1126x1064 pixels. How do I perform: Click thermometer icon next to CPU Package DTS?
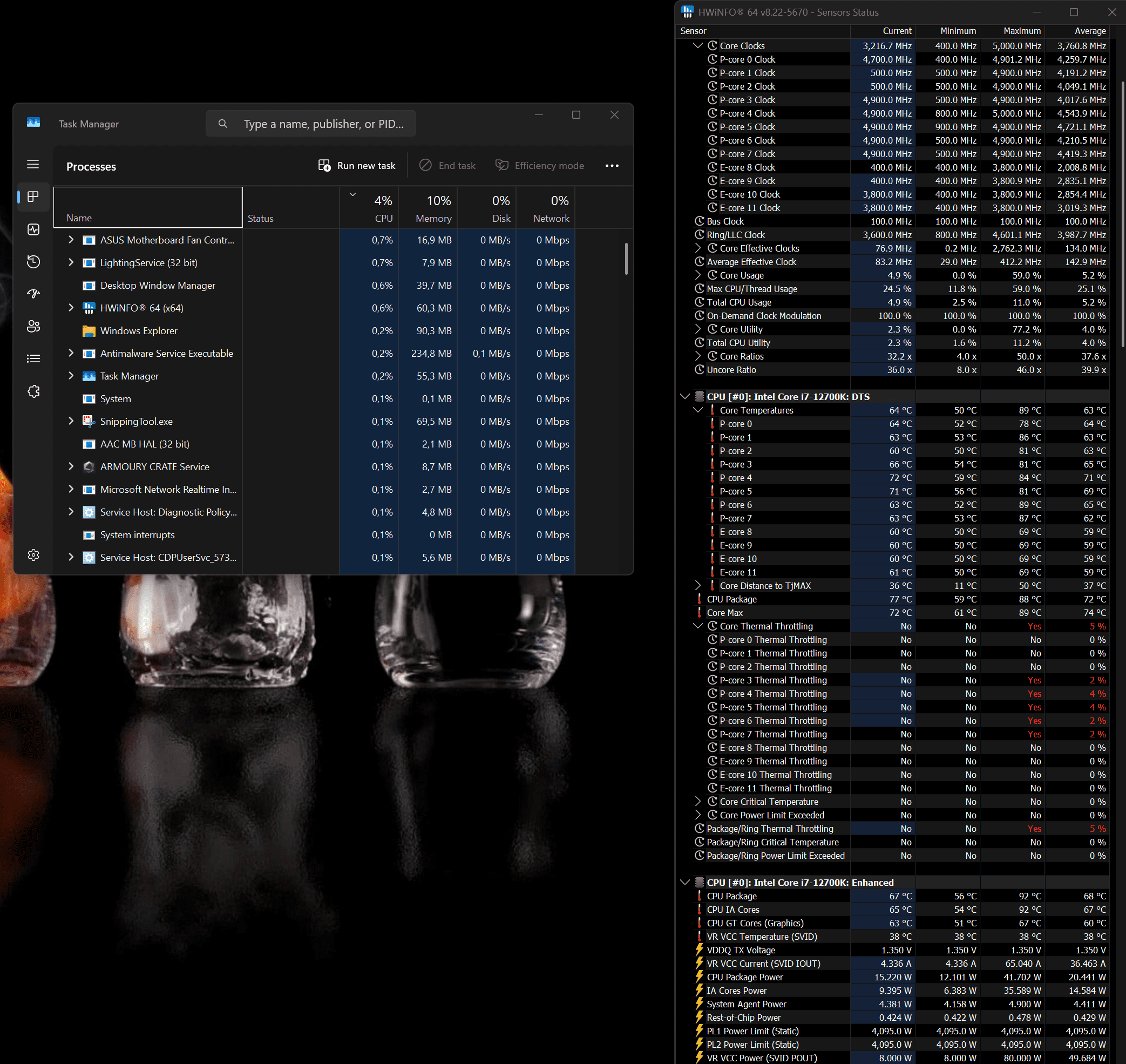[x=699, y=599]
